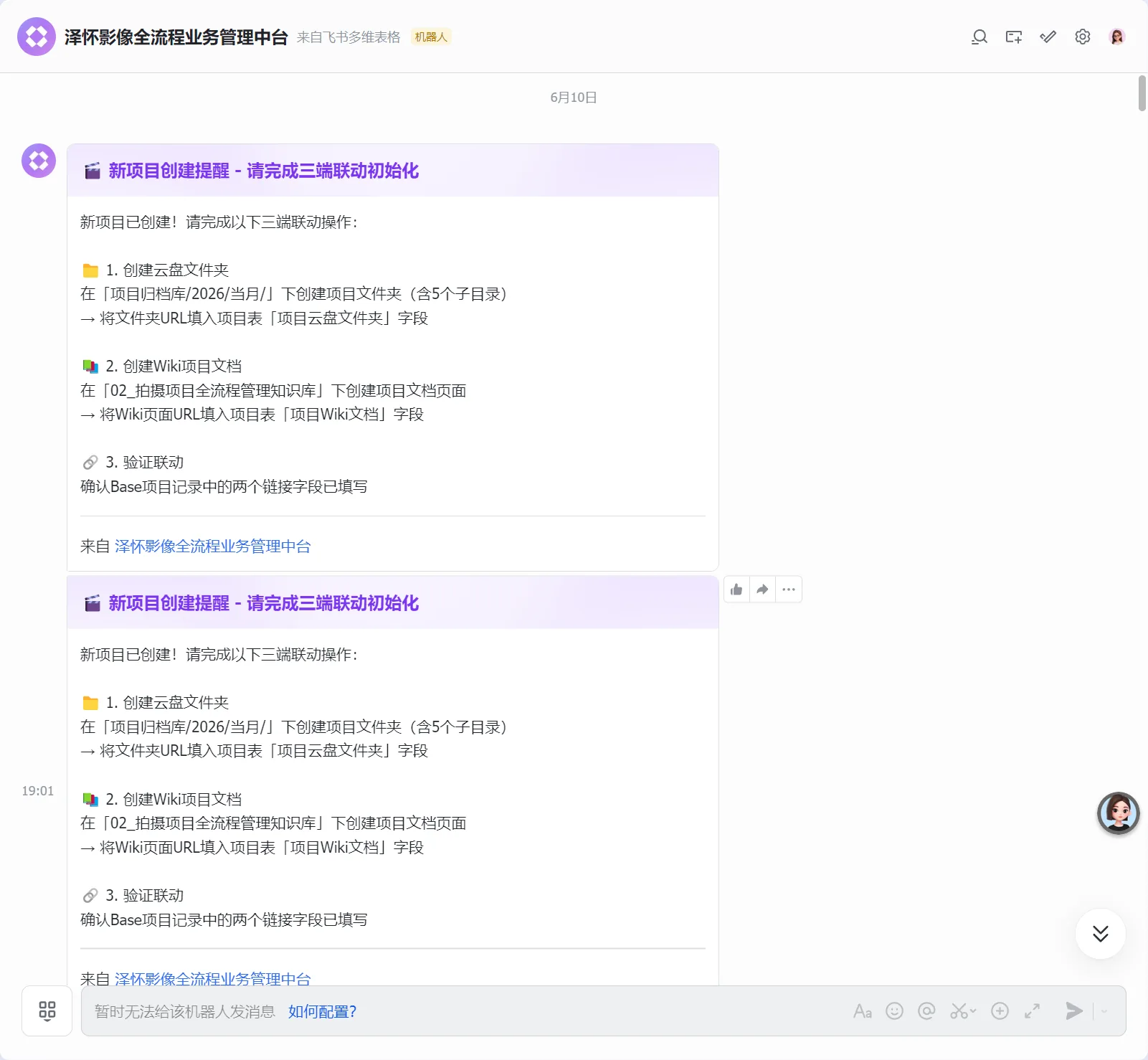
Task: Click the send message arrow
Action: (1073, 1011)
